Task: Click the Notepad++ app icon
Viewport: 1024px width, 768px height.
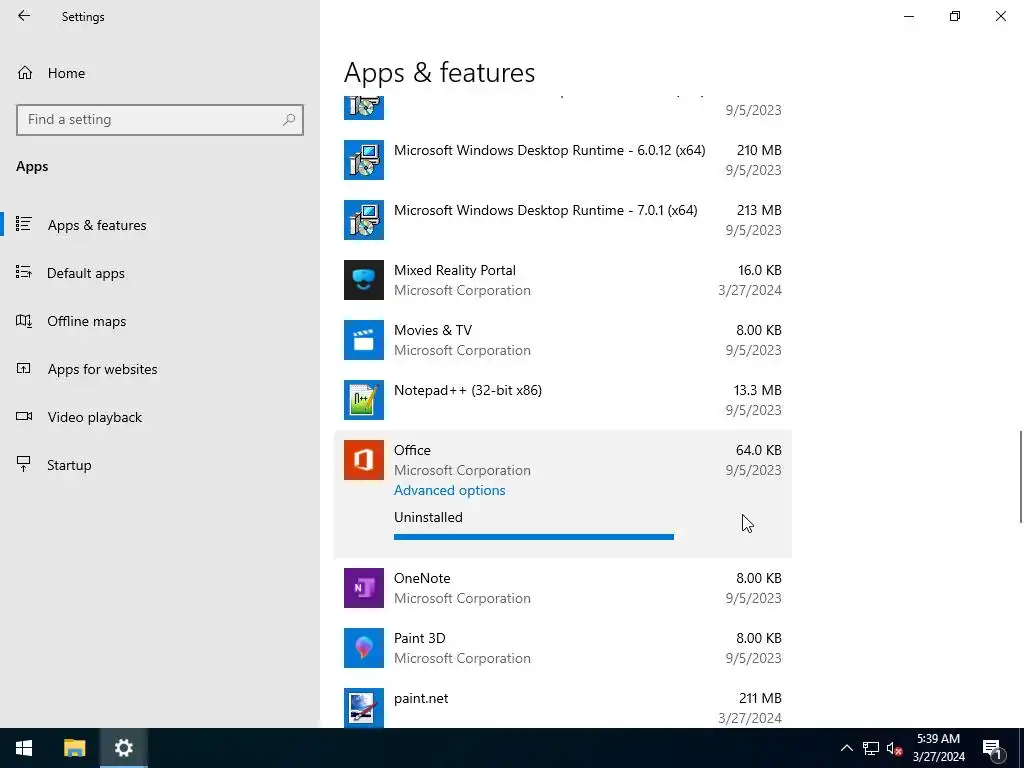Action: click(364, 400)
